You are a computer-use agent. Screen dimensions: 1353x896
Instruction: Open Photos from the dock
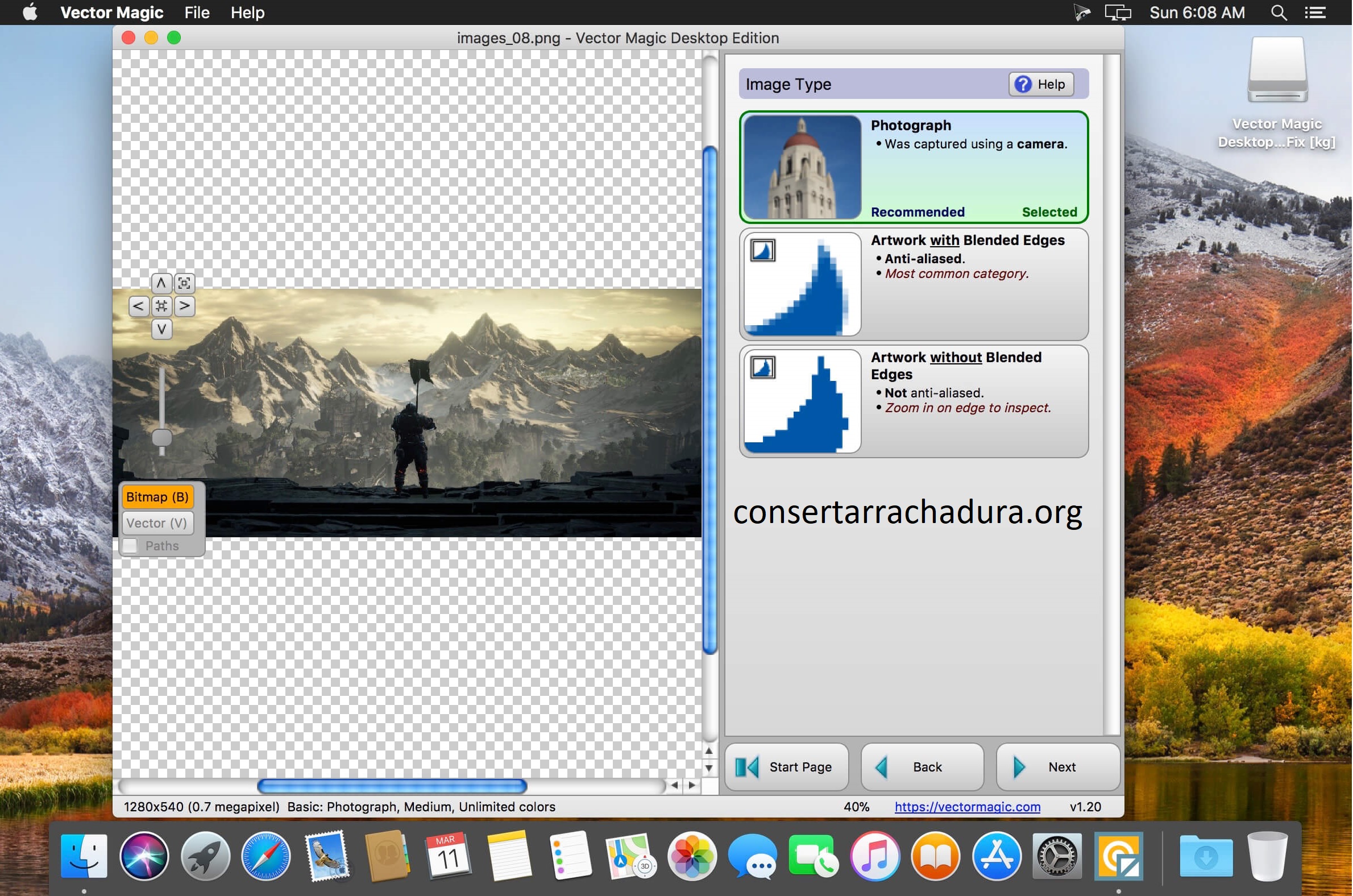point(692,856)
